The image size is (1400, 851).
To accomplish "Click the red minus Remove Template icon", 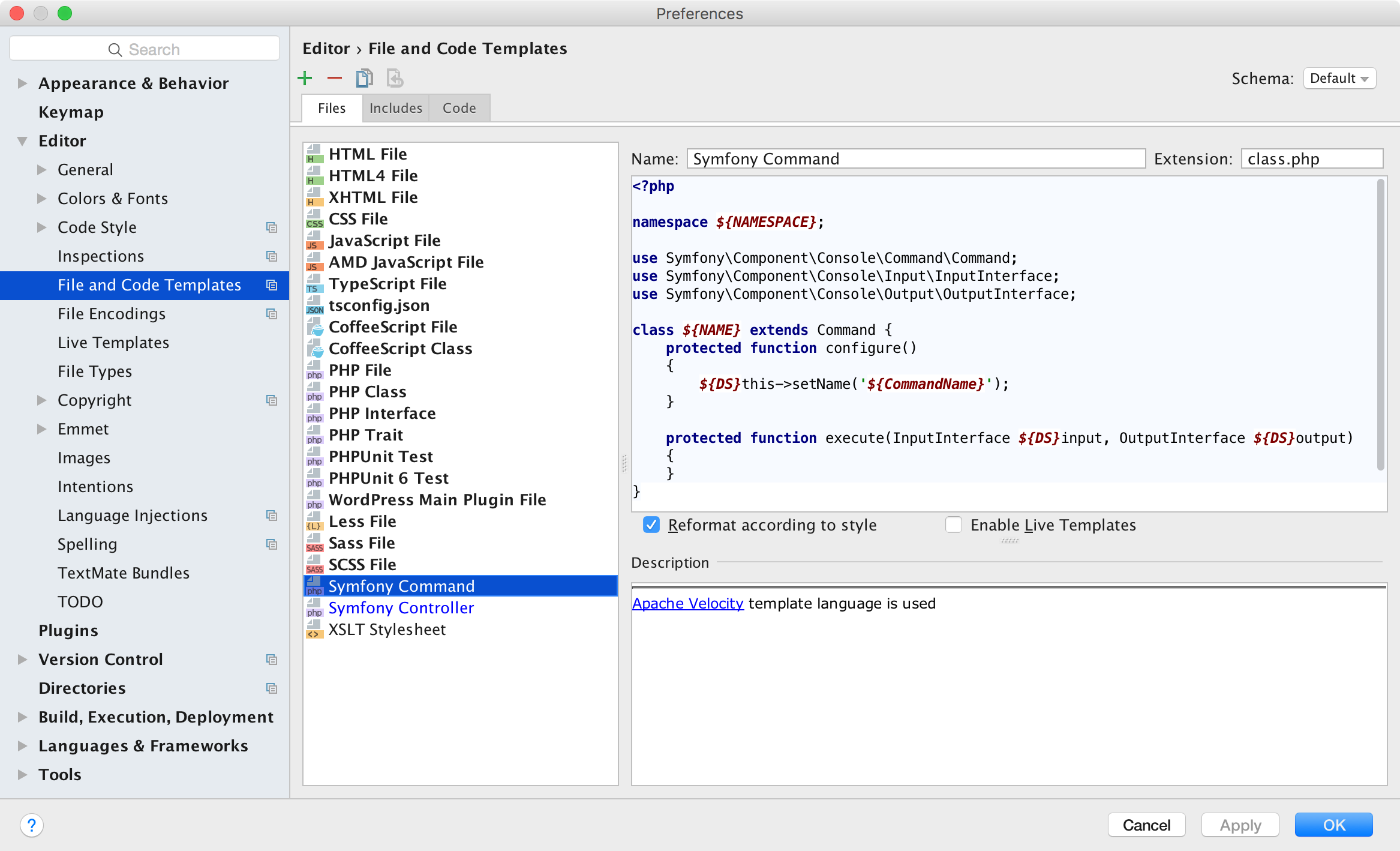I will pyautogui.click(x=334, y=78).
